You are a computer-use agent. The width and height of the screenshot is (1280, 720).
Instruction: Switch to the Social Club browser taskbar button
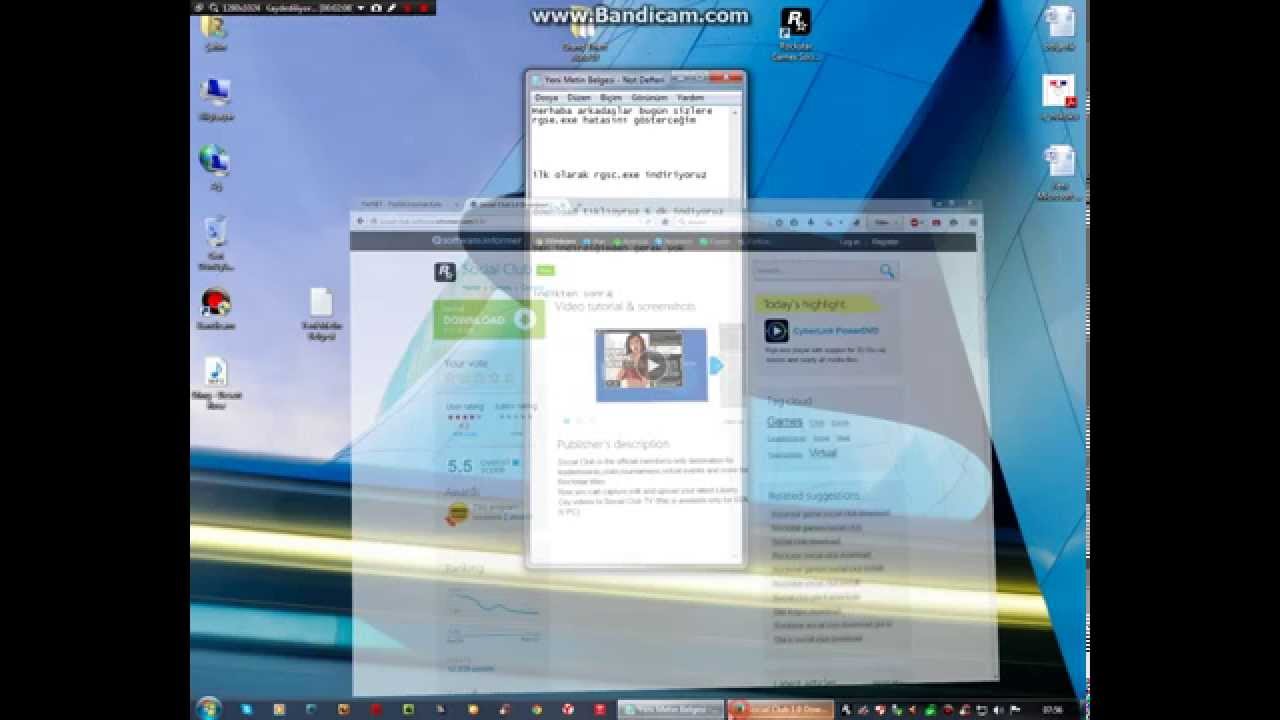pyautogui.click(x=780, y=709)
